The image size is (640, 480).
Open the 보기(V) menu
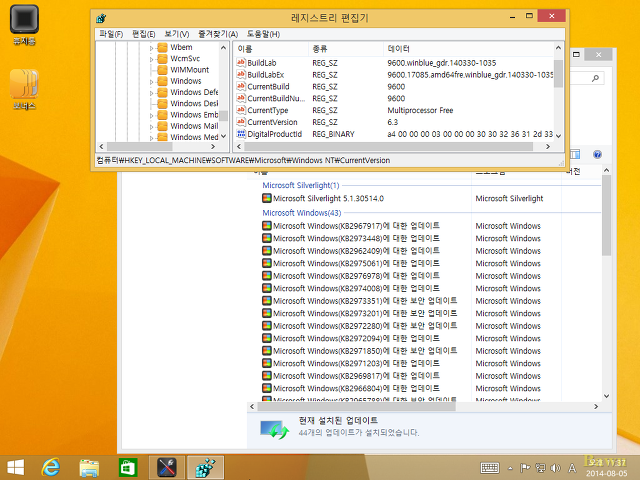coord(177,34)
